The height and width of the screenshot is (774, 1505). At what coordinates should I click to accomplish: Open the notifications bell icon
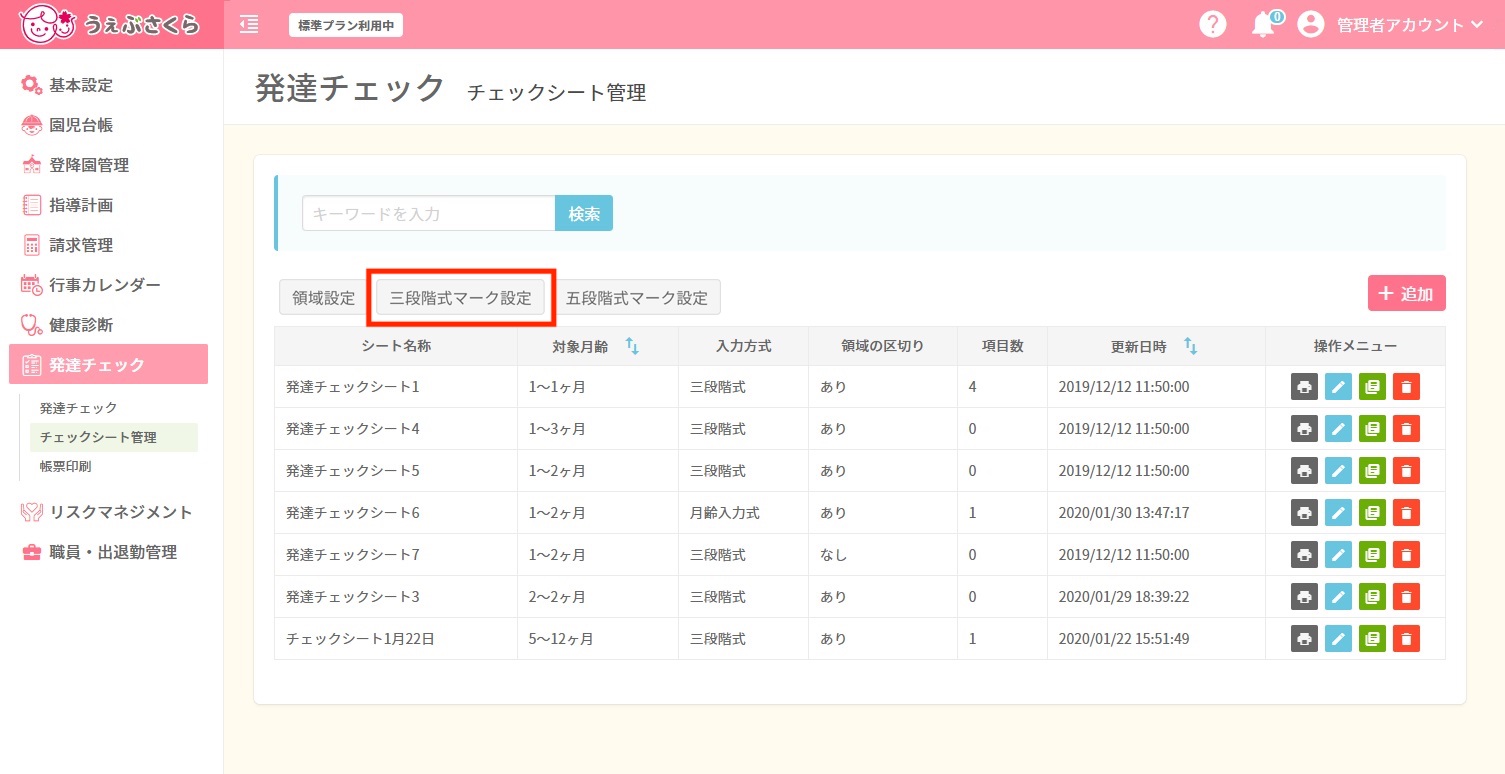(1265, 24)
